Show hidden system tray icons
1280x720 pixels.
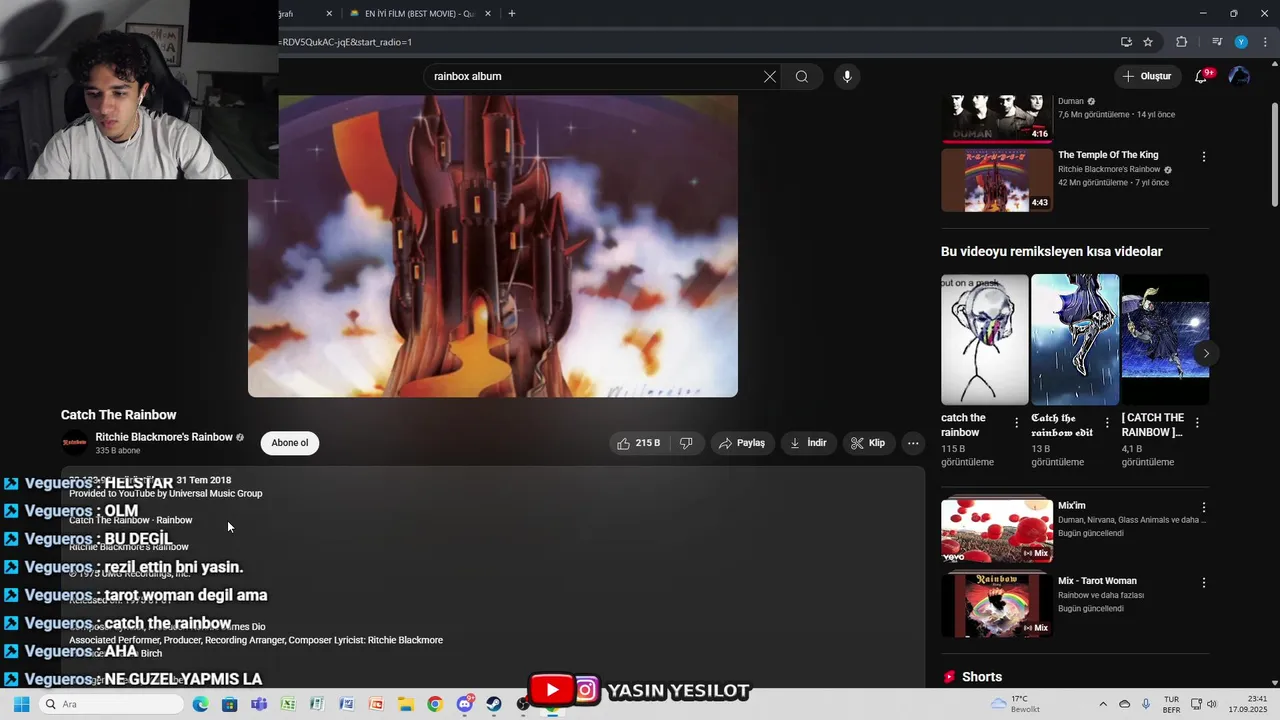pyautogui.click(x=1103, y=704)
